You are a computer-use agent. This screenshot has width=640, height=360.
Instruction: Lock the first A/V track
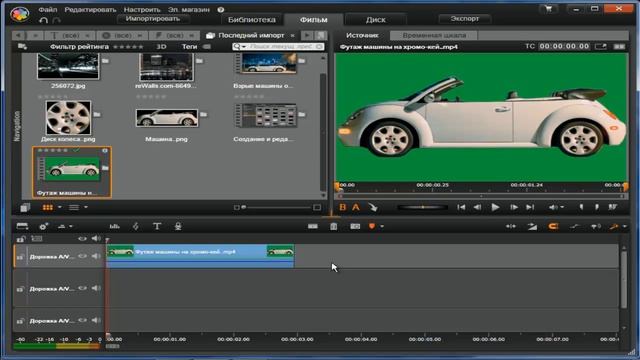(x=20, y=257)
